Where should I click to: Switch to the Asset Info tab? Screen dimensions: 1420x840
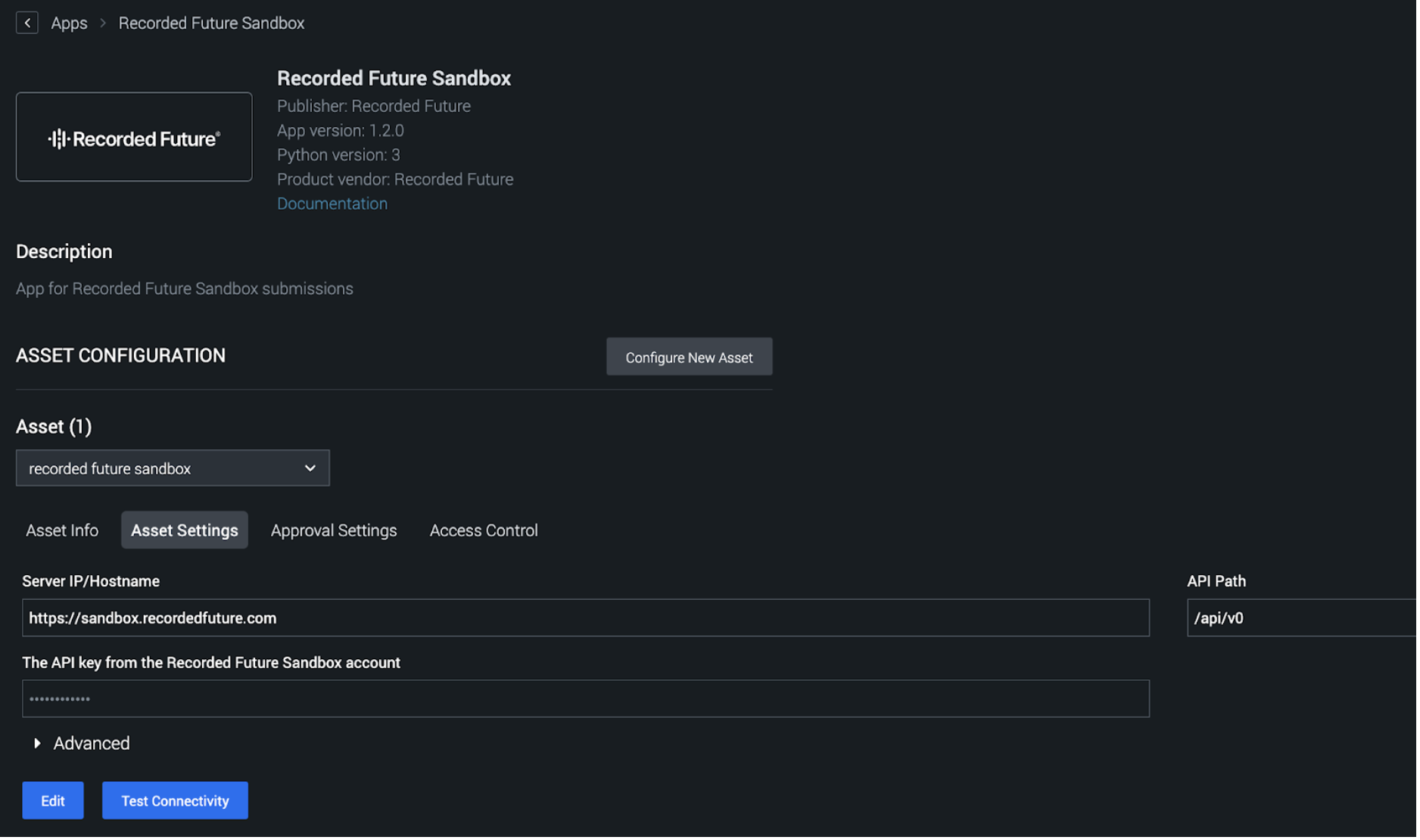pos(62,531)
